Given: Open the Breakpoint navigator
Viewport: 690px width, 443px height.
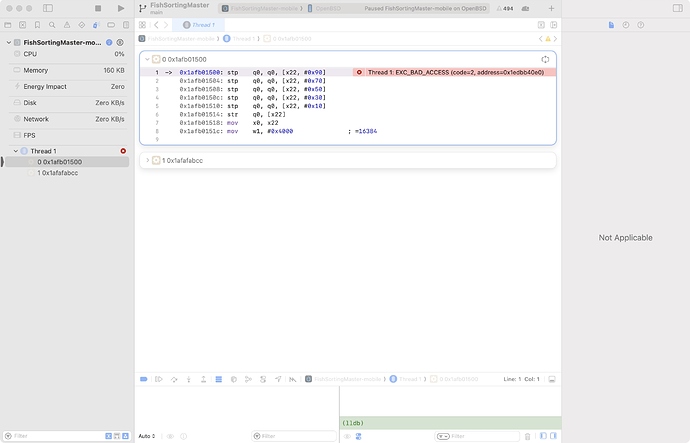Looking at the screenshot, I should coord(111,25).
